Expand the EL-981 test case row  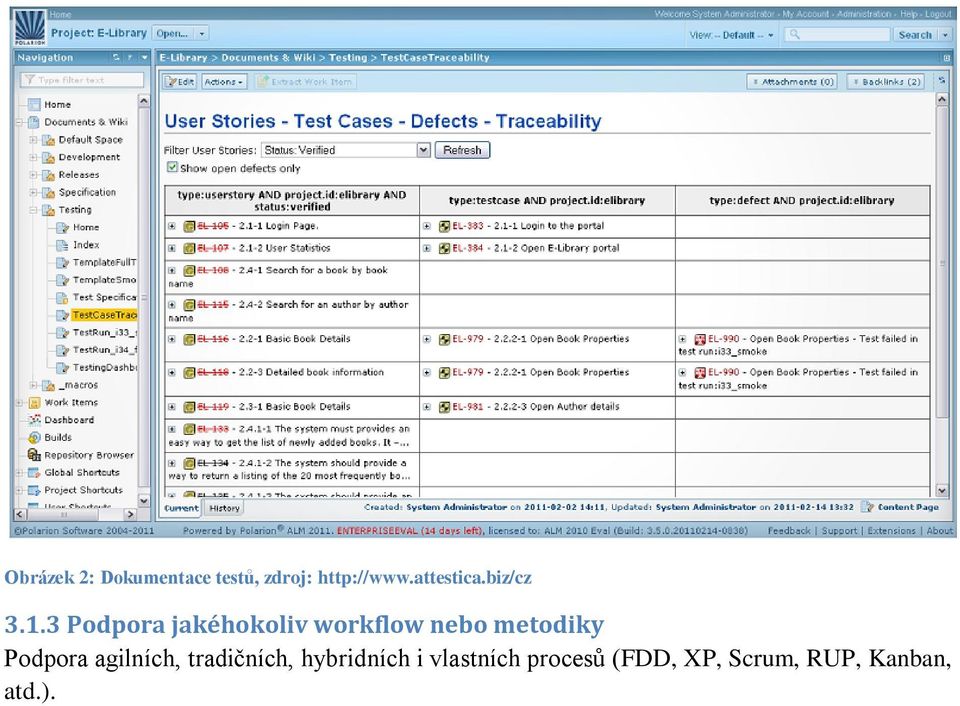point(427,407)
